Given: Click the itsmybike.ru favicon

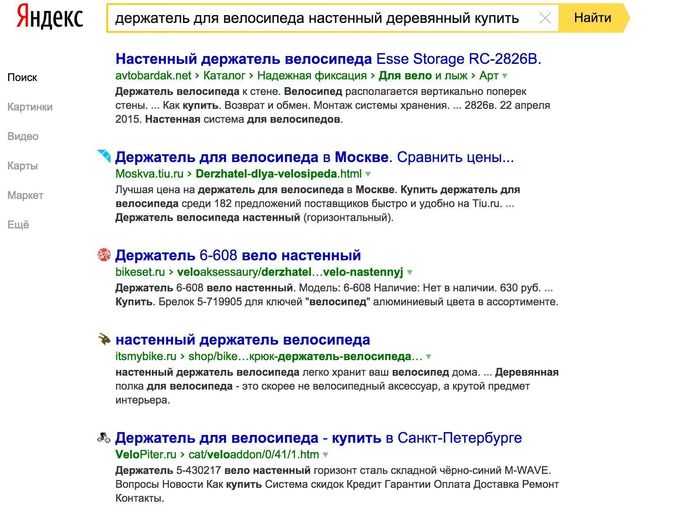Looking at the screenshot, I should 104,339.
